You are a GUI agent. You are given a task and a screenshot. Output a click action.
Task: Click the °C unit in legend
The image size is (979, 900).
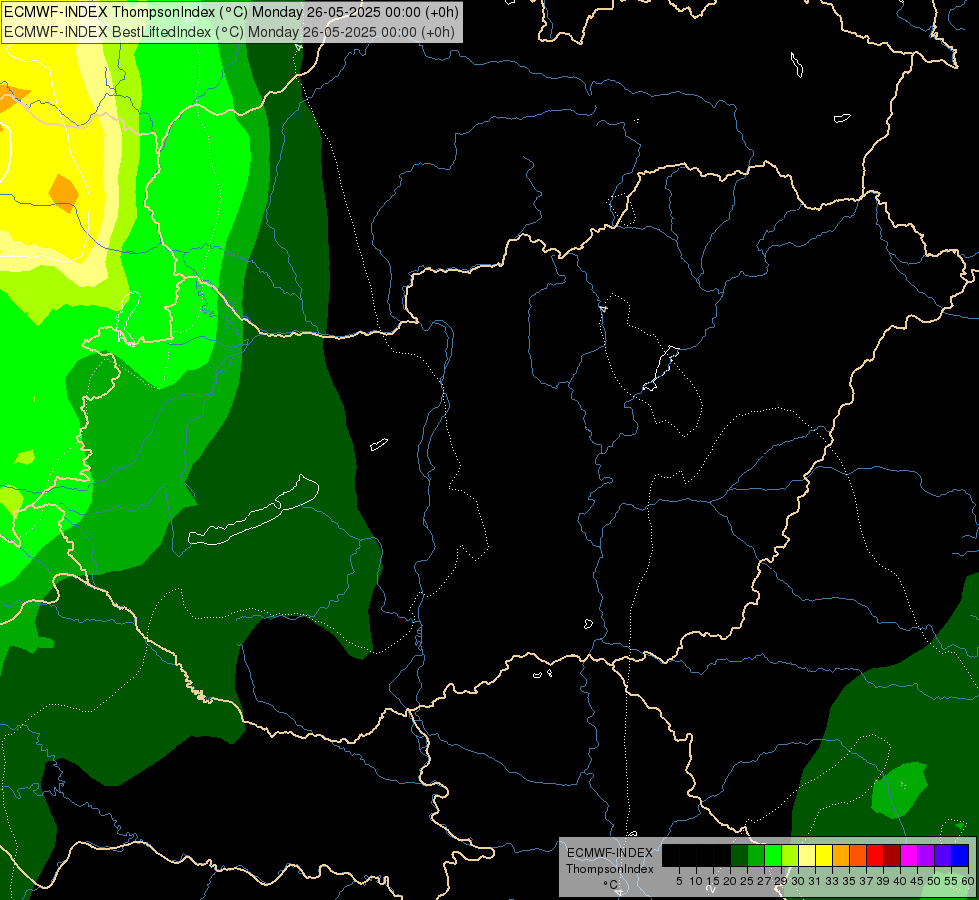click(x=611, y=885)
